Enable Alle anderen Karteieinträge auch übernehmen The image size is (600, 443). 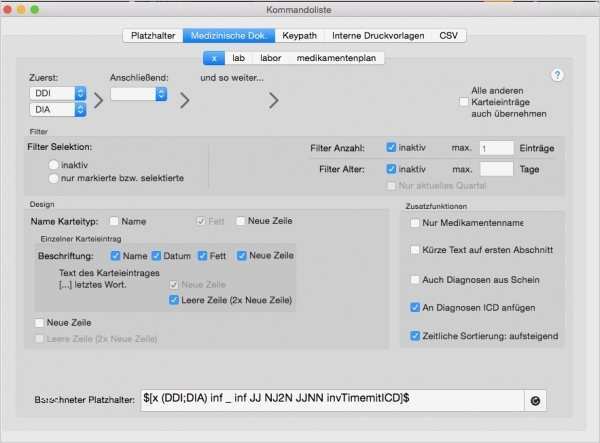[464, 102]
